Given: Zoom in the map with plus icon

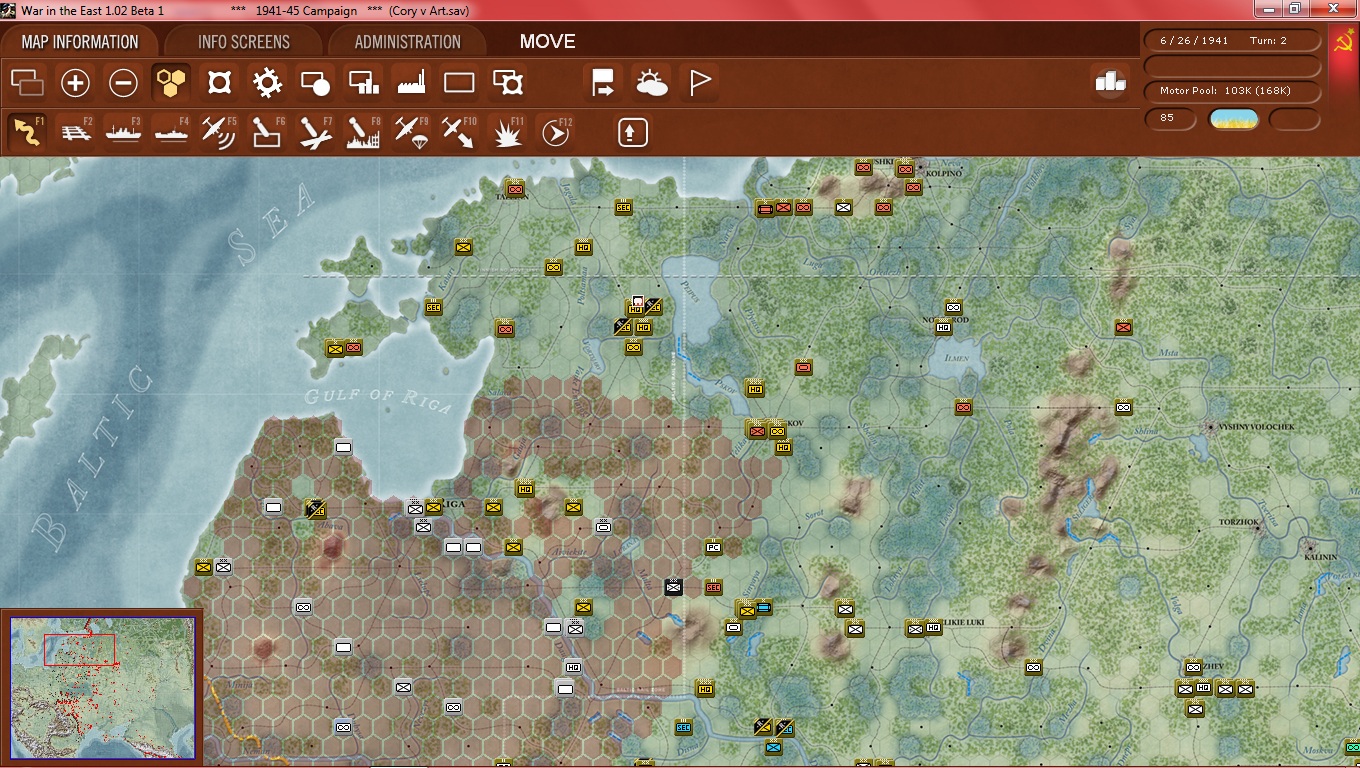Looking at the screenshot, I should [x=75, y=82].
